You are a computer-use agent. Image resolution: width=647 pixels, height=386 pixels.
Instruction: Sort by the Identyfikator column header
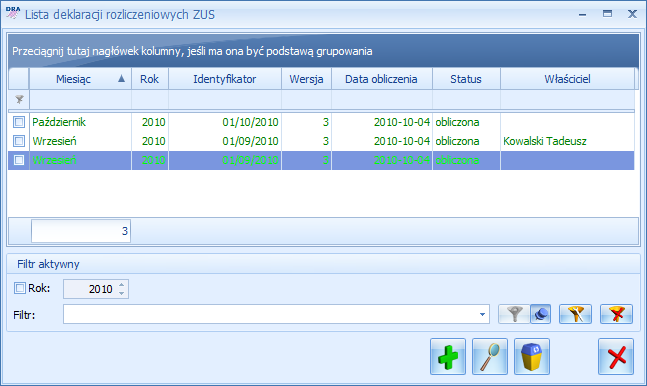[x=225, y=79]
